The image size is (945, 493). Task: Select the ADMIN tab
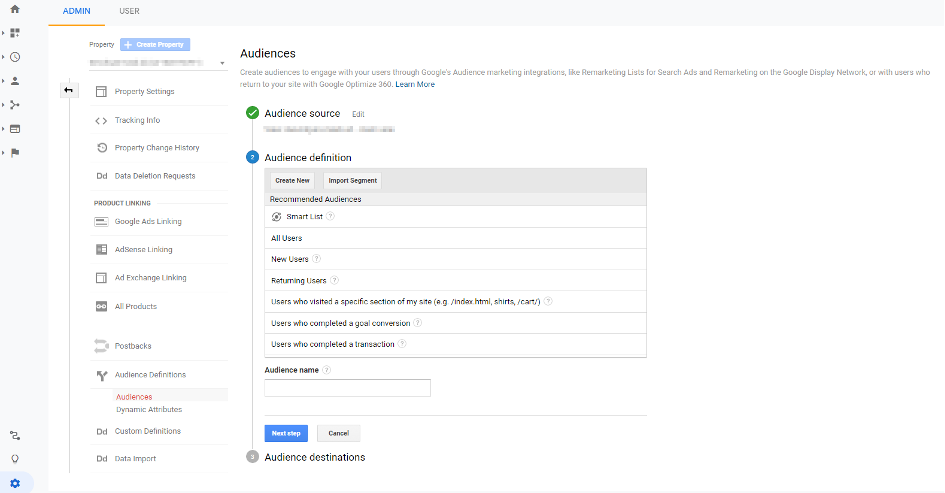tap(76, 11)
